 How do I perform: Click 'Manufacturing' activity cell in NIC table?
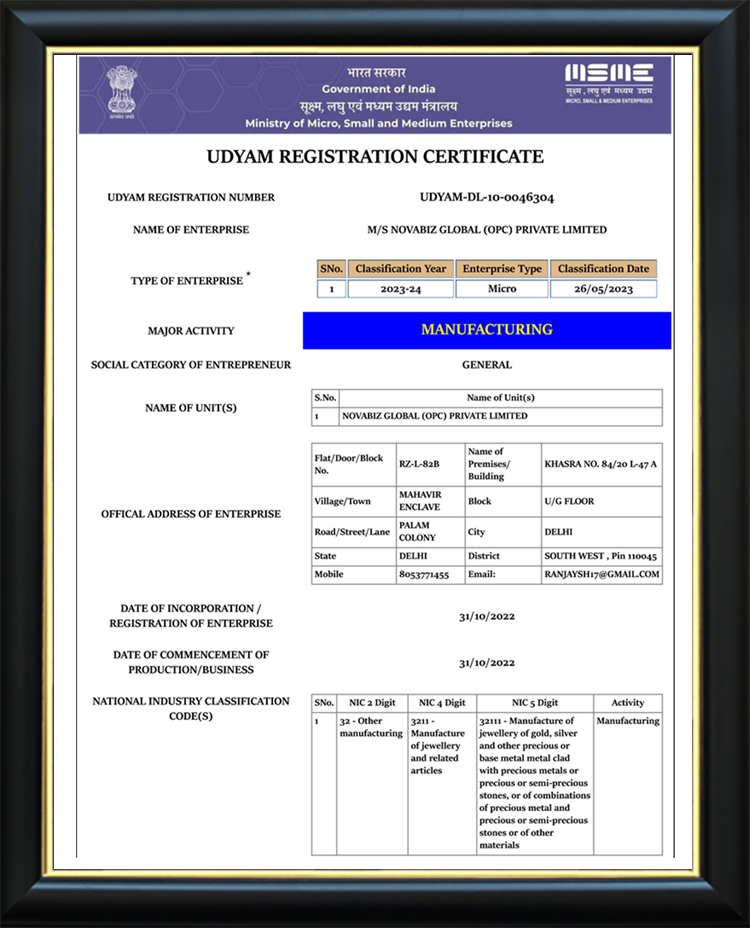pyautogui.click(x=628, y=784)
